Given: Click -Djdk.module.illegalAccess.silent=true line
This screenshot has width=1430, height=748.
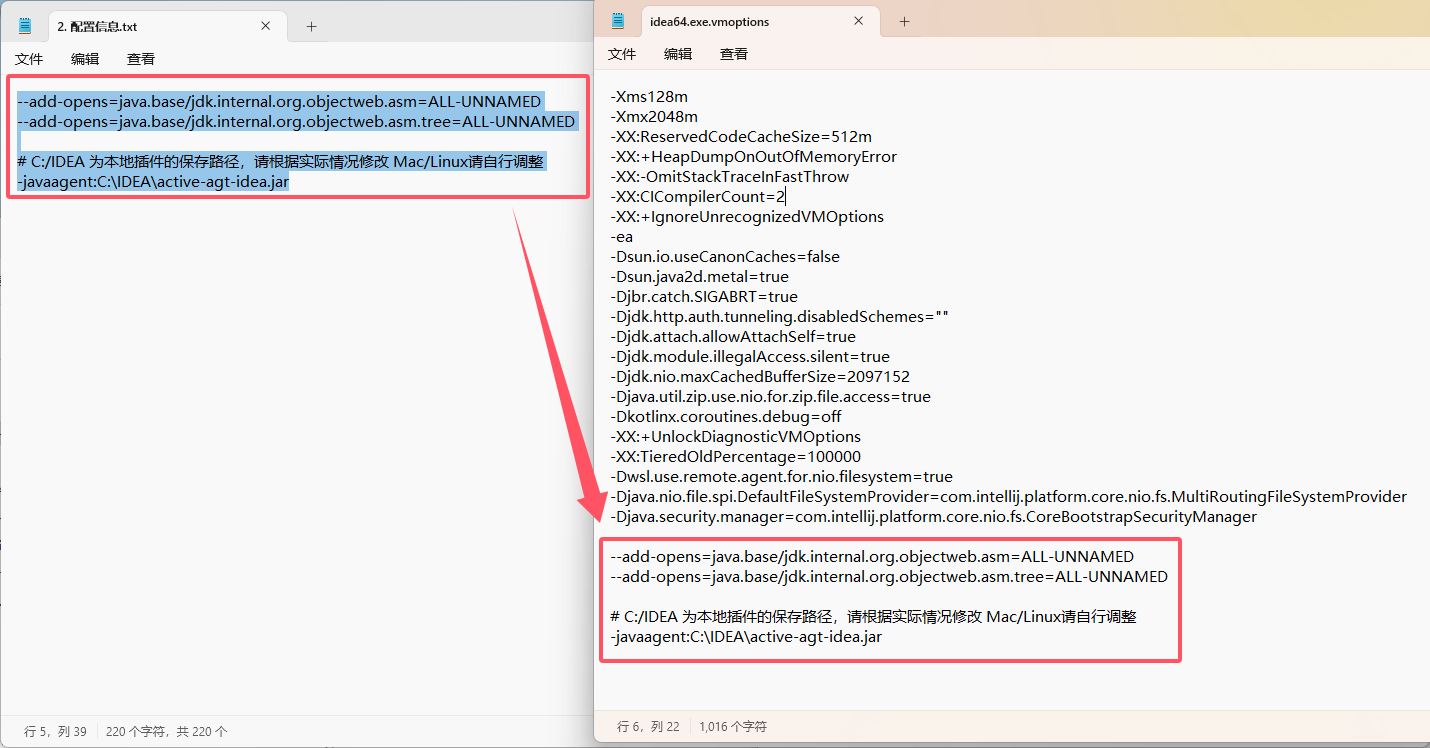Looking at the screenshot, I should [x=750, y=357].
